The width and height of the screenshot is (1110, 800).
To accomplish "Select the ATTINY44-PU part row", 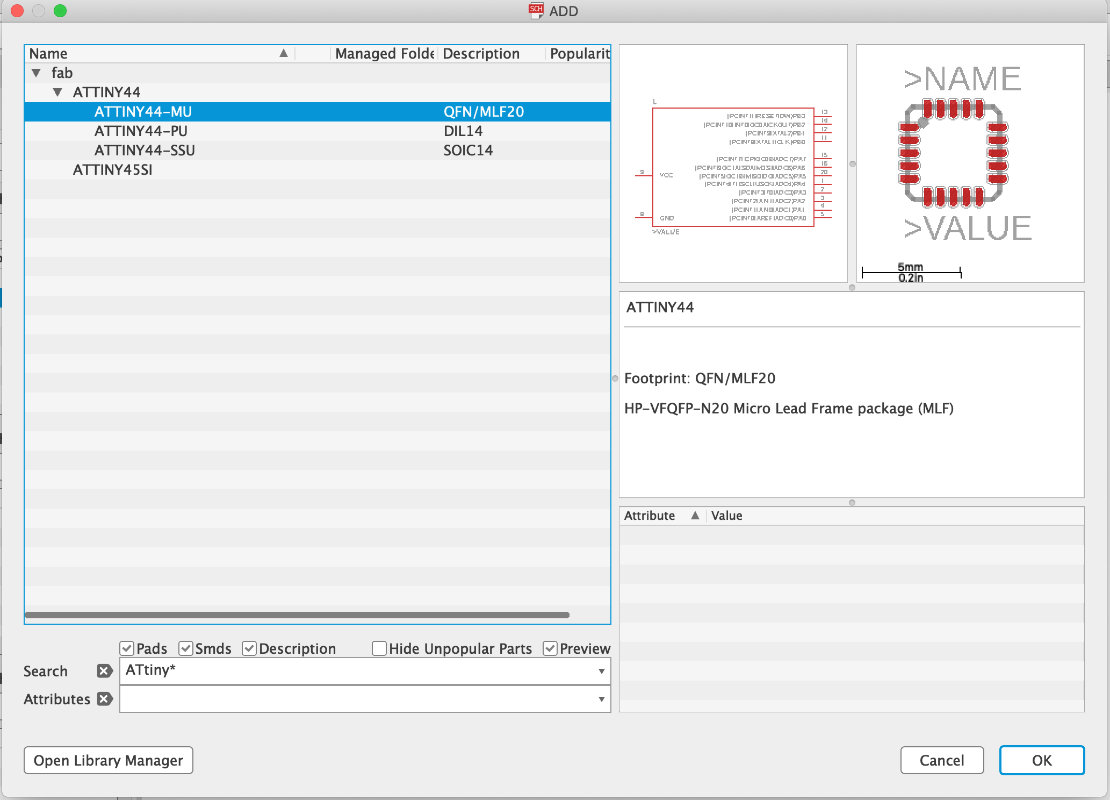I will coord(317,131).
